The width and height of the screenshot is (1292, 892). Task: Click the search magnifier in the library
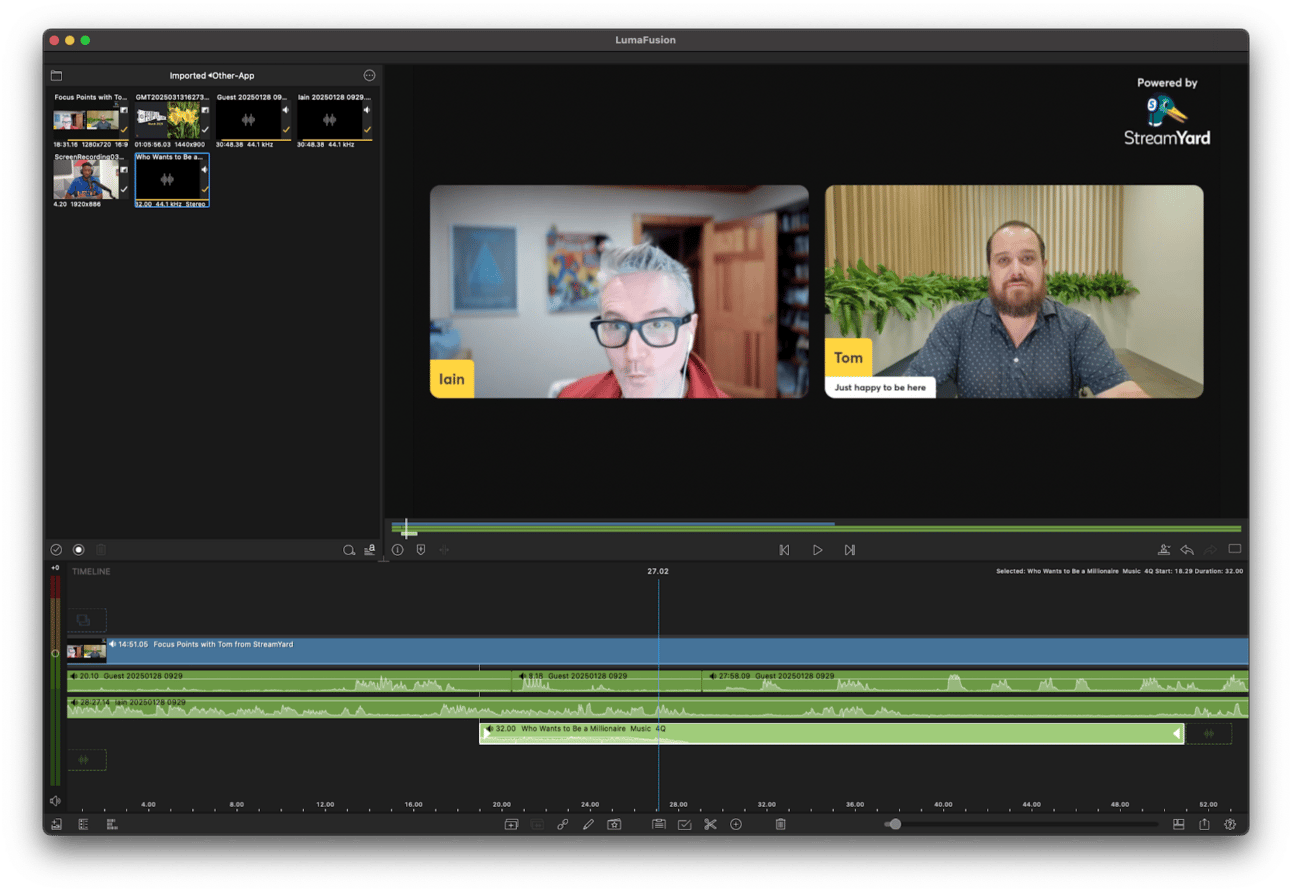click(348, 550)
